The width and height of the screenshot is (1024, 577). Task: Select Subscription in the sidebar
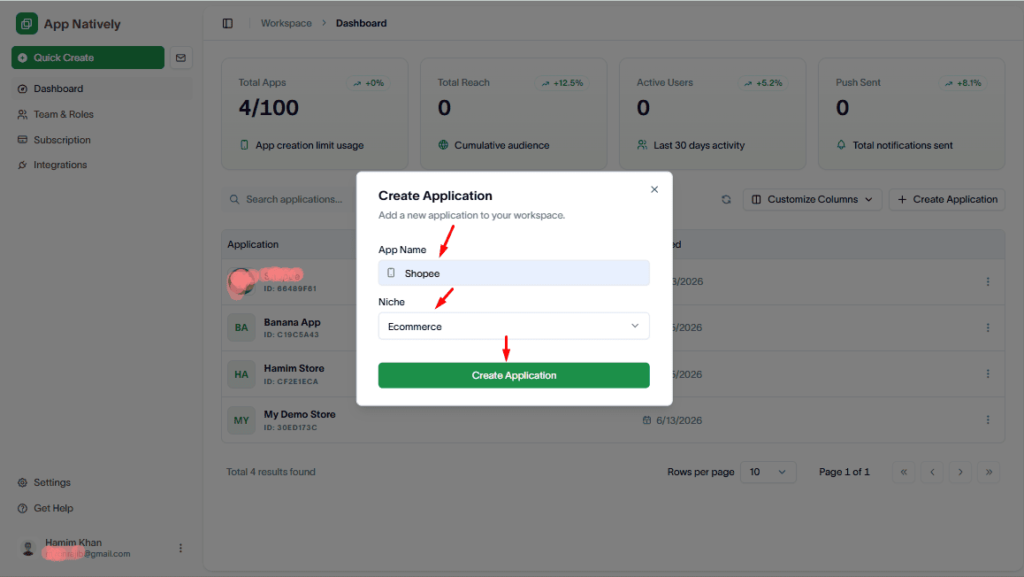pos(62,140)
